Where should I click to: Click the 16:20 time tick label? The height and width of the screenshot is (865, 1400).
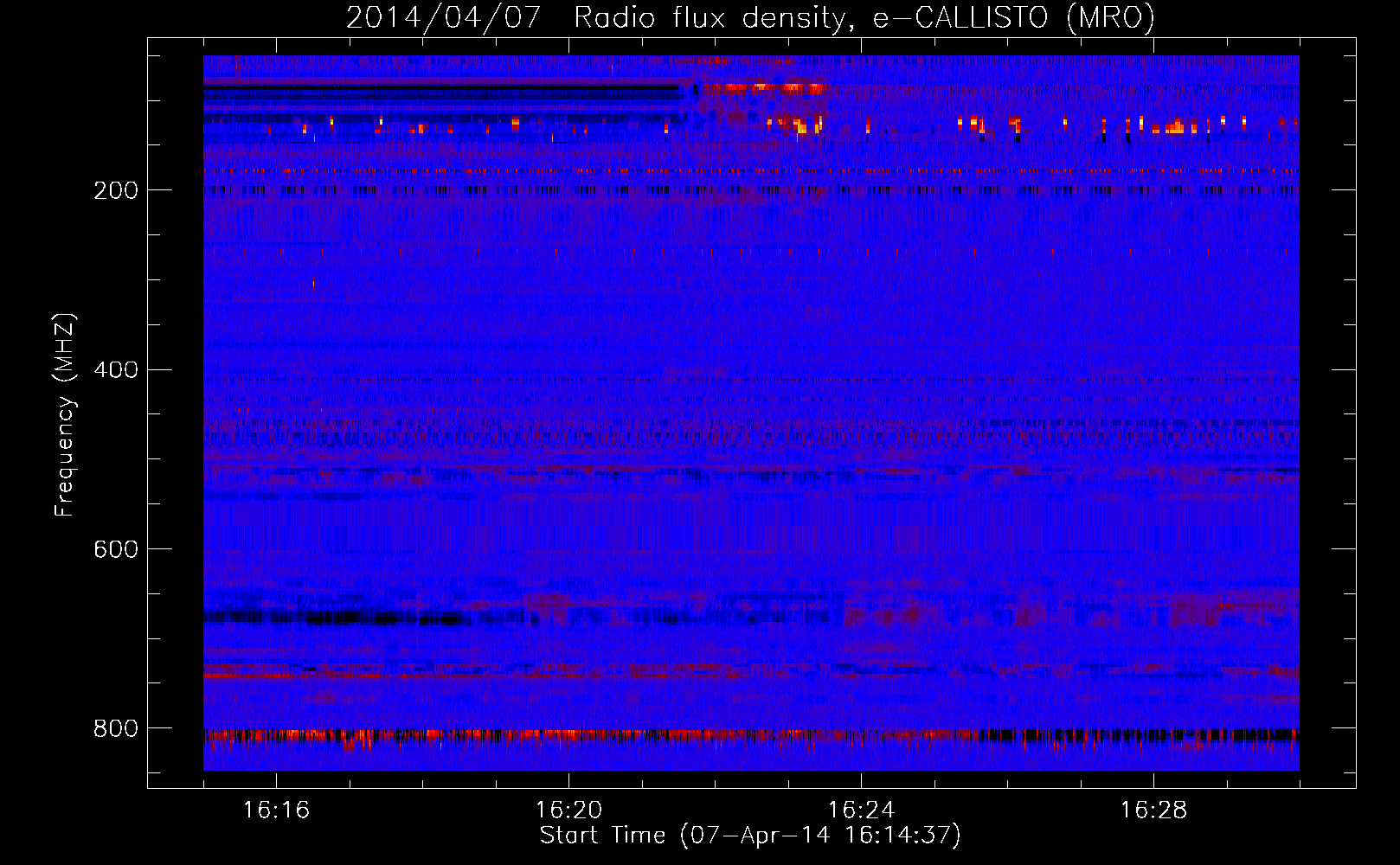click(568, 811)
